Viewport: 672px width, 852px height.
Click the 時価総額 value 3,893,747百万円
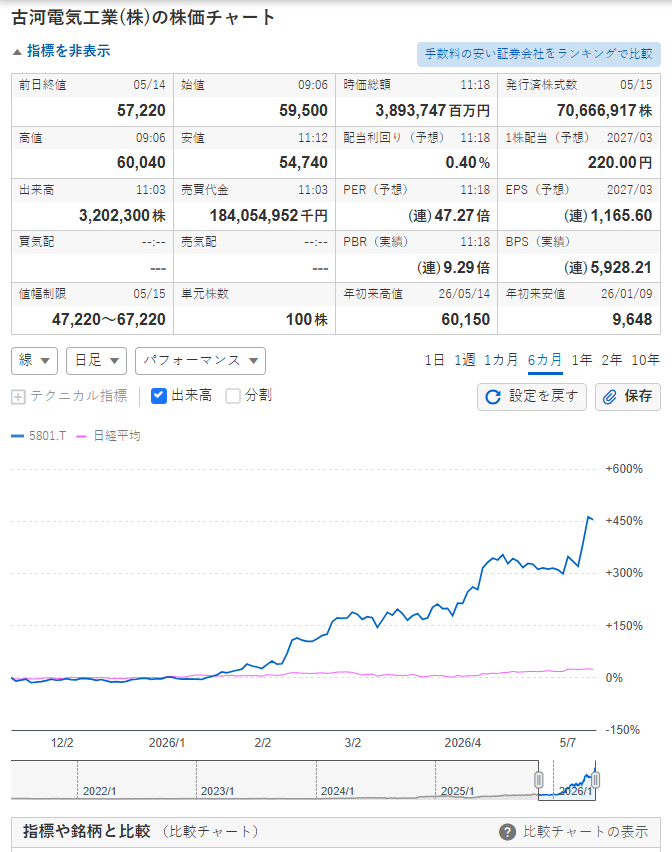(x=432, y=110)
